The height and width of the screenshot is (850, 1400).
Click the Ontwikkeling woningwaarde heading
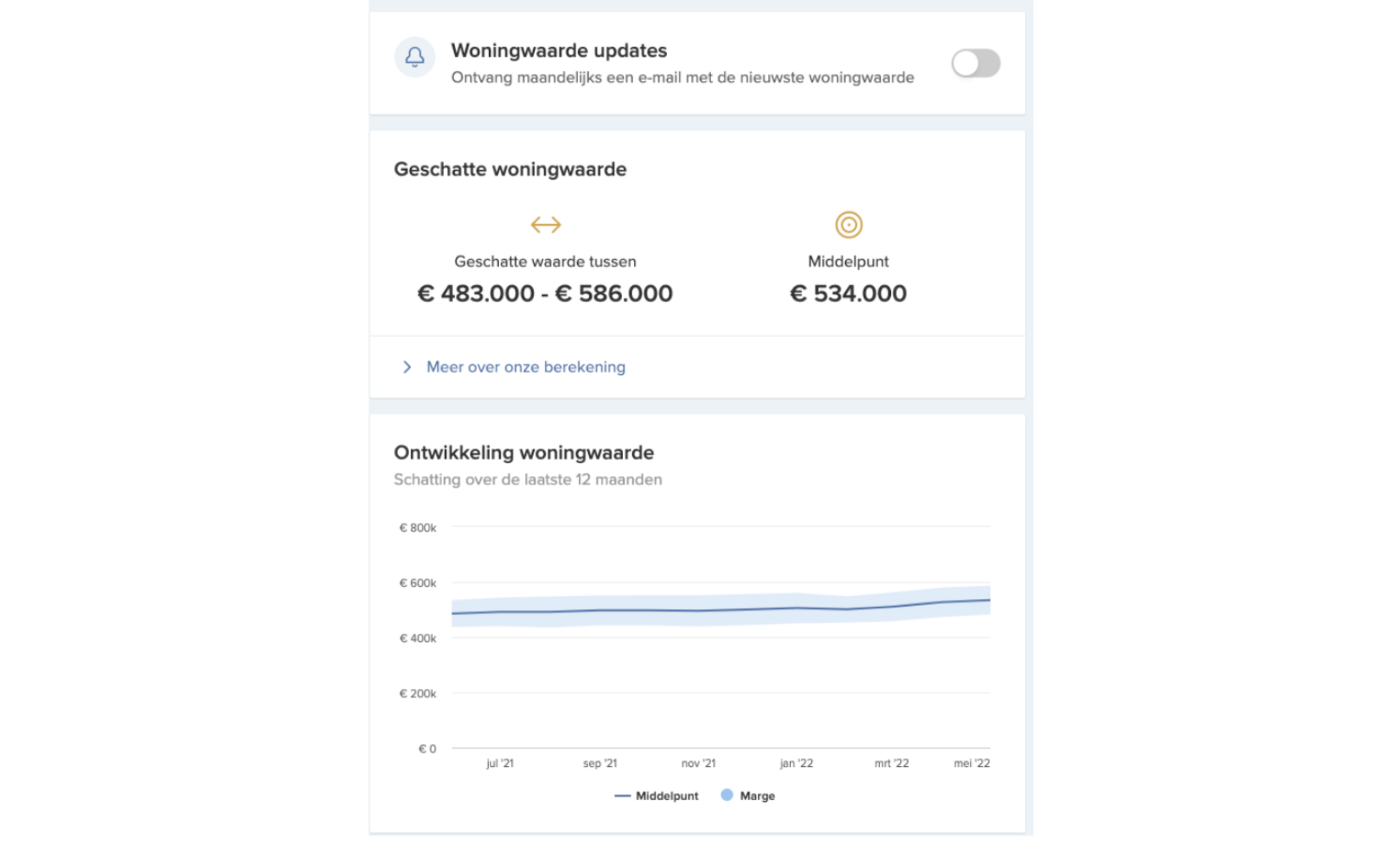pos(524,452)
